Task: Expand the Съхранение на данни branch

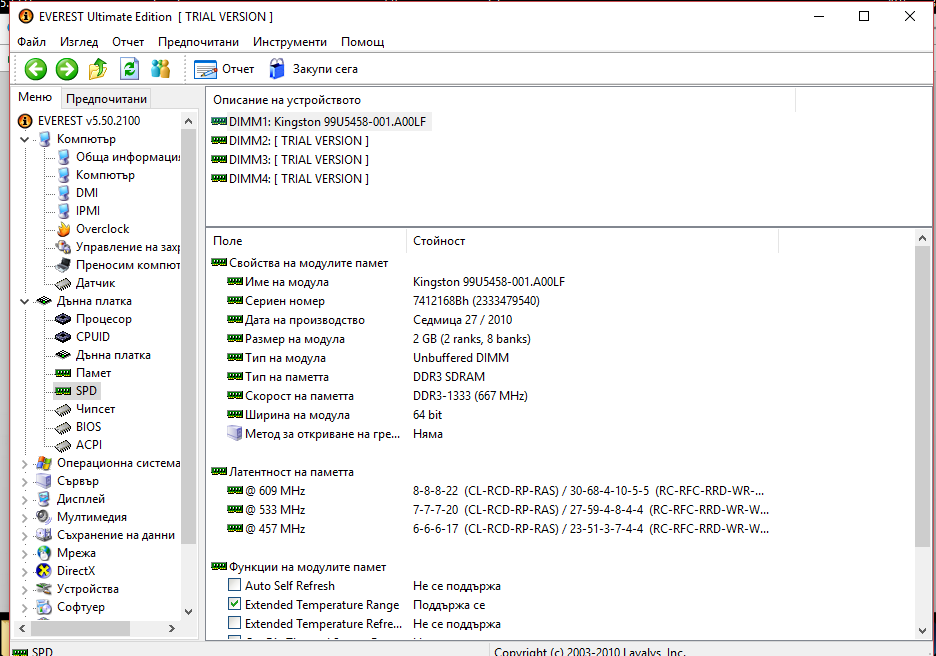Action: (24, 535)
